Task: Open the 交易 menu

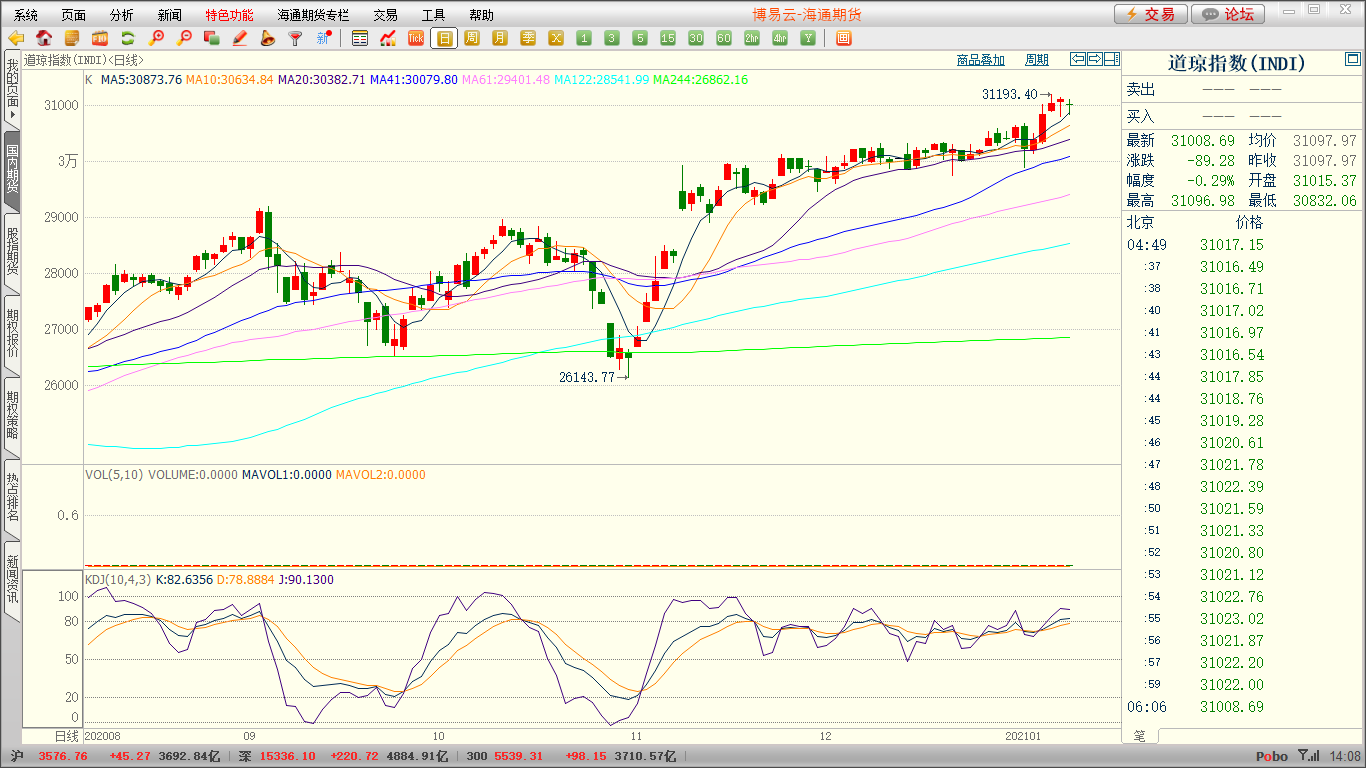Action: [386, 15]
